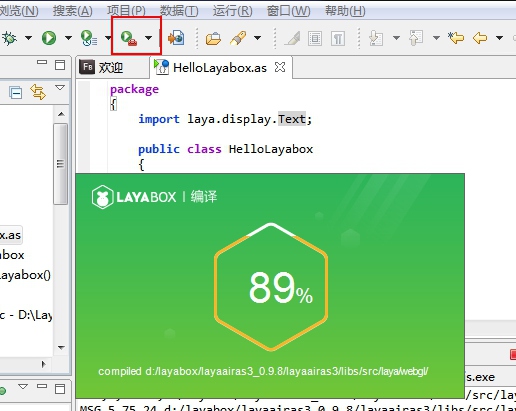Image resolution: width=516 pixels, height=411 pixels.
Task: Open the Next Annotation dropdown arrow
Action: pyautogui.click(x=396, y=38)
